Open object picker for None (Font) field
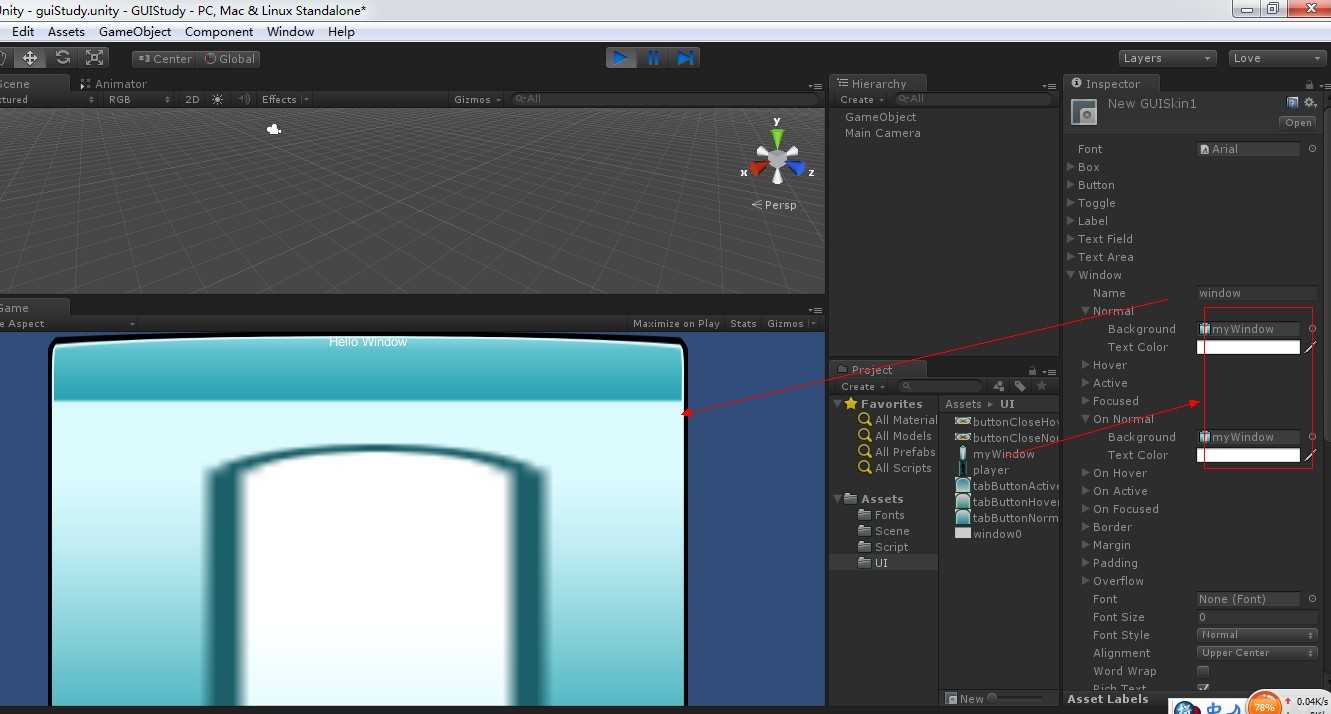The height and width of the screenshot is (714, 1331). point(1312,599)
